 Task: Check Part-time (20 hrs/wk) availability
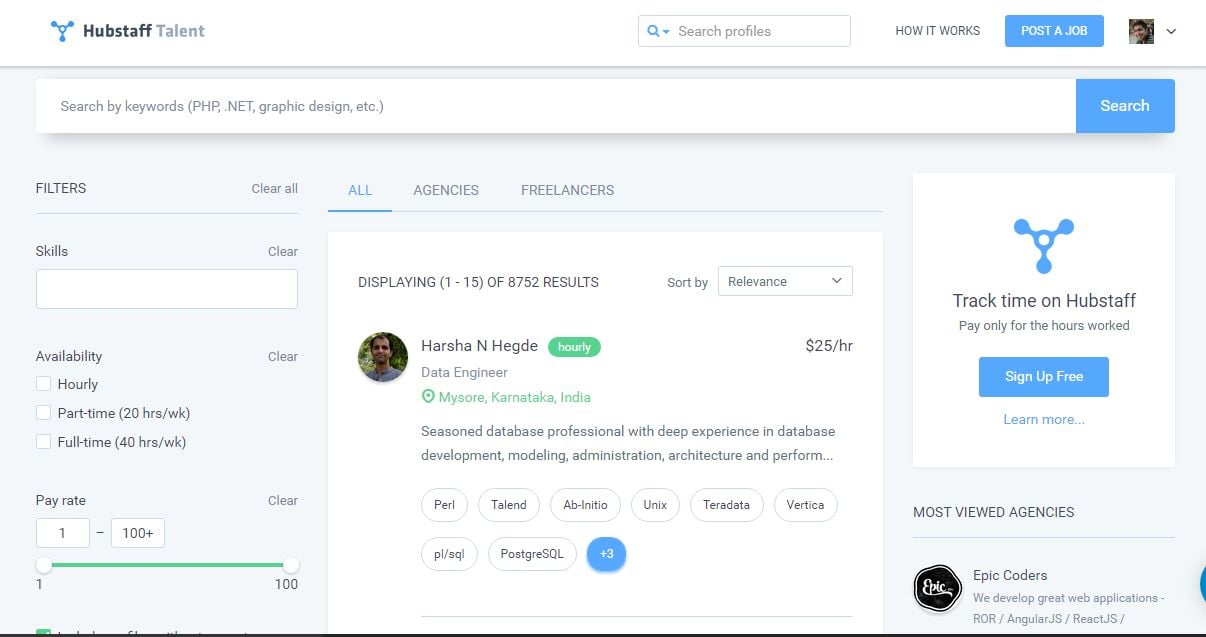(x=43, y=412)
